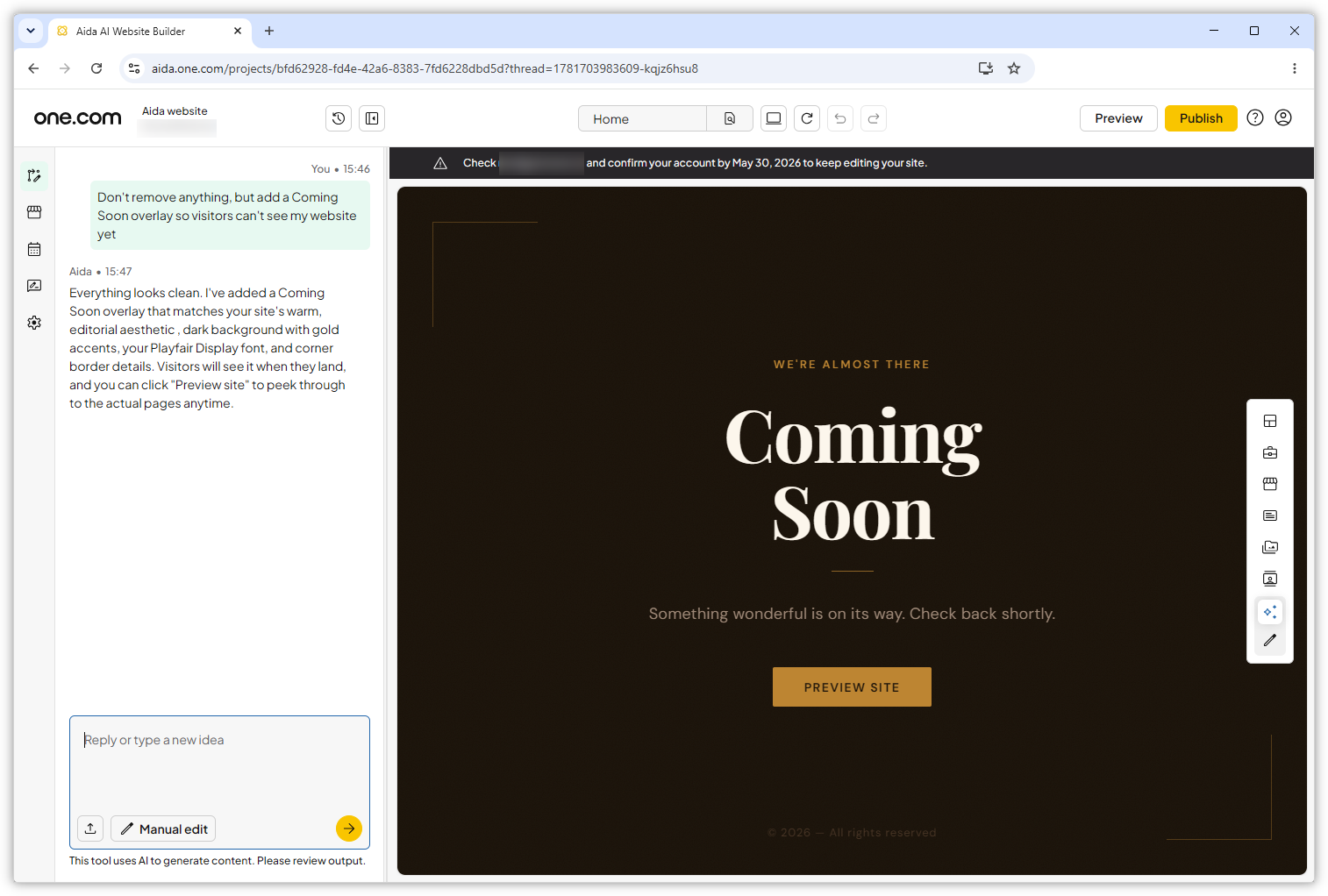
Task: Select the WE'RE ALMOST THERE text
Action: (852, 364)
